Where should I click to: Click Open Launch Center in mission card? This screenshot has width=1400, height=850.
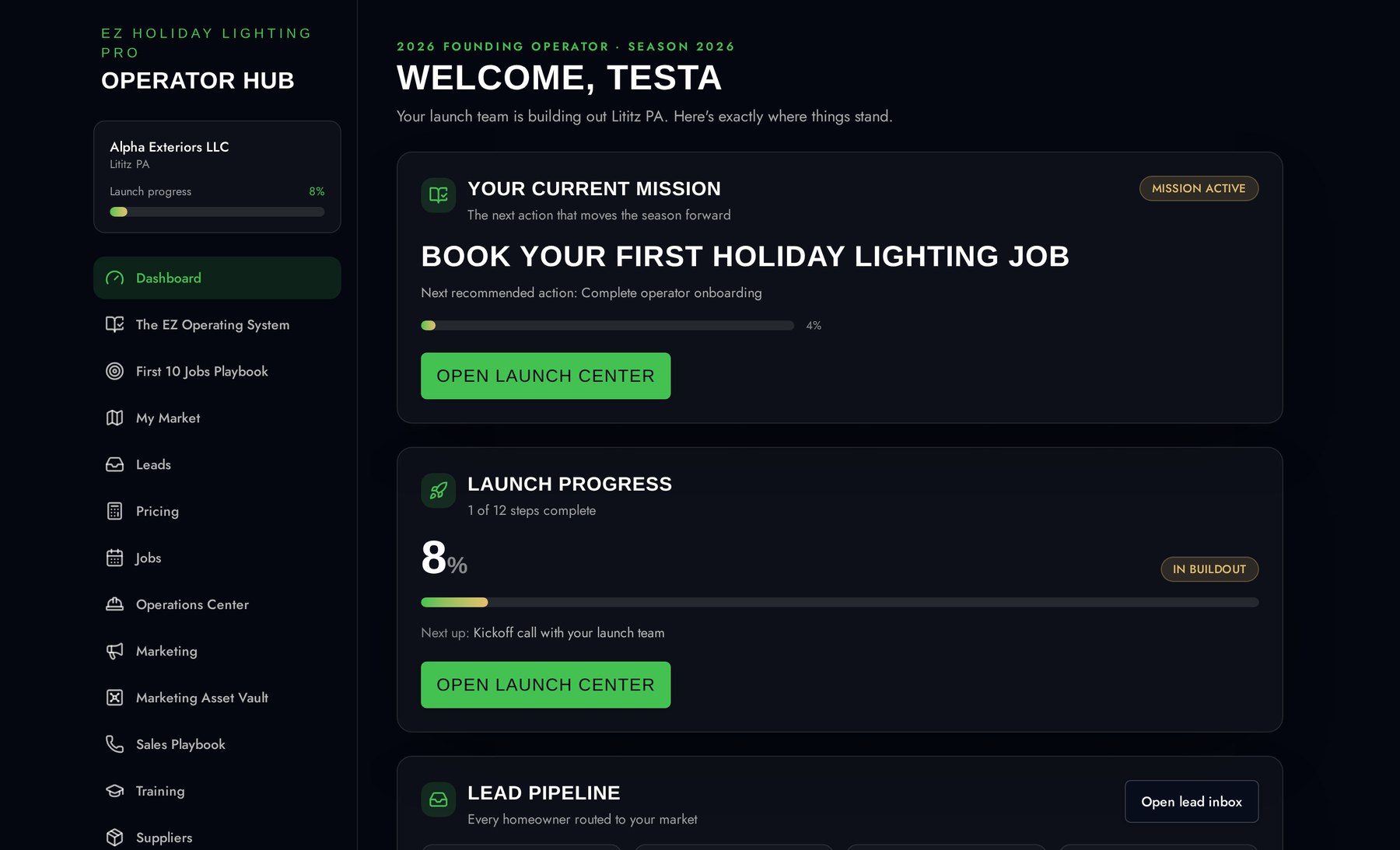pos(545,376)
